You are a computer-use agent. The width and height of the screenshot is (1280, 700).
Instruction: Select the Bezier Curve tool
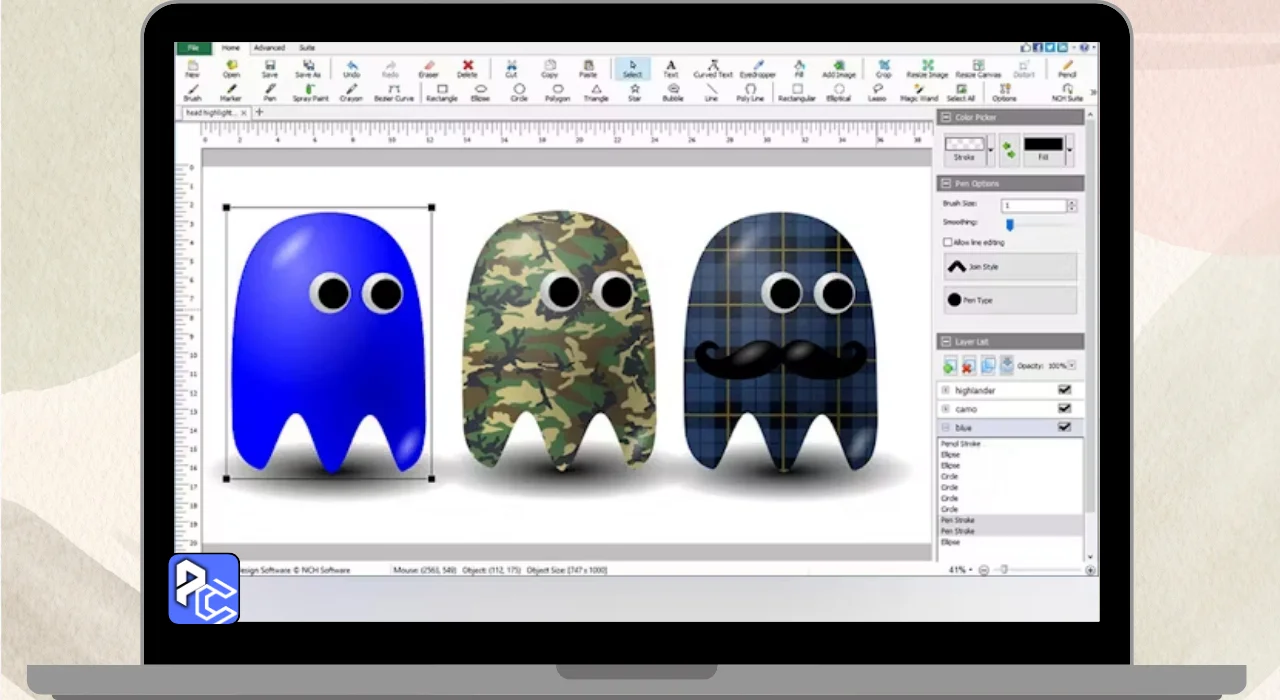(x=394, y=92)
